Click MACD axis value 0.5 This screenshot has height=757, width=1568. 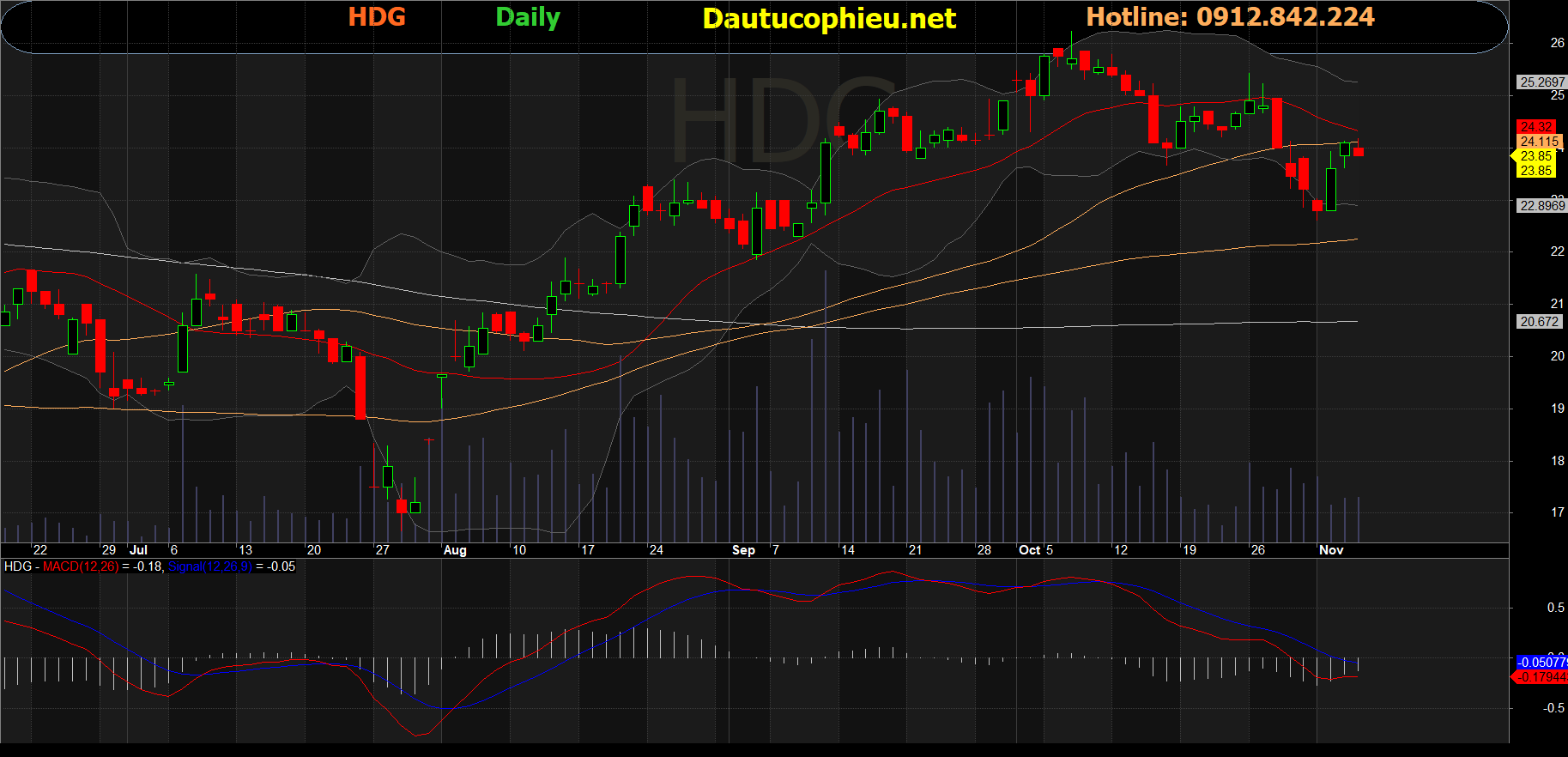point(1556,608)
